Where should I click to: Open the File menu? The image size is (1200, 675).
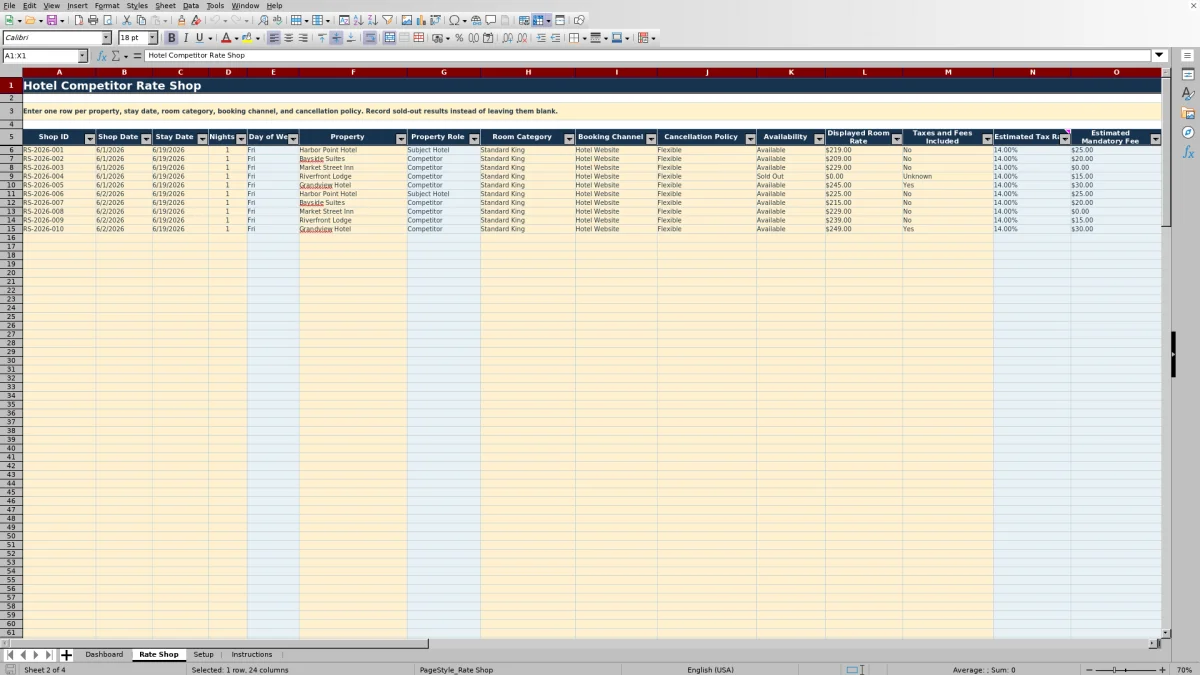9,5
